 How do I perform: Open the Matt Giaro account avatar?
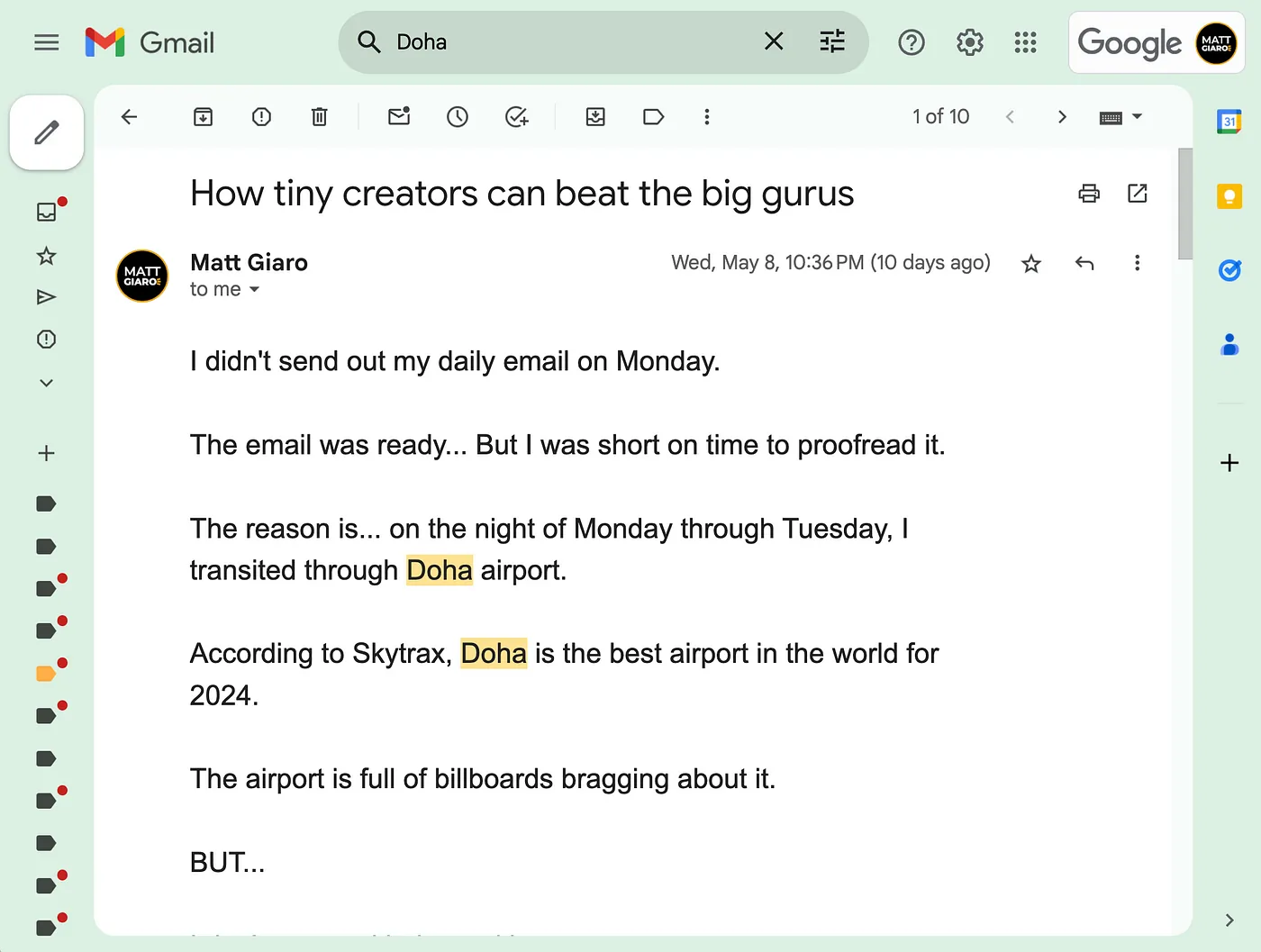click(x=1215, y=43)
